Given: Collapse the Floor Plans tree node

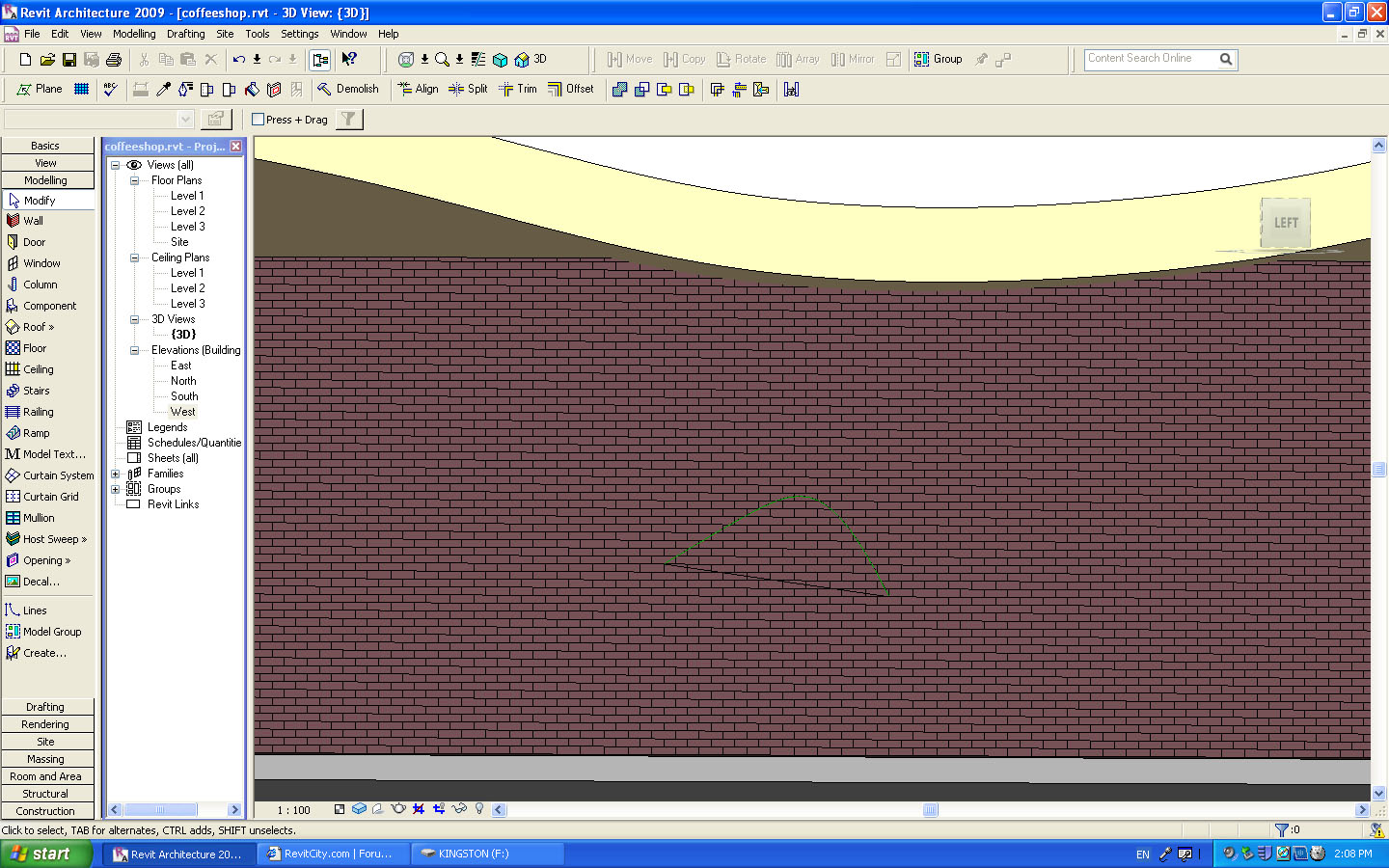Looking at the screenshot, I should [x=135, y=180].
